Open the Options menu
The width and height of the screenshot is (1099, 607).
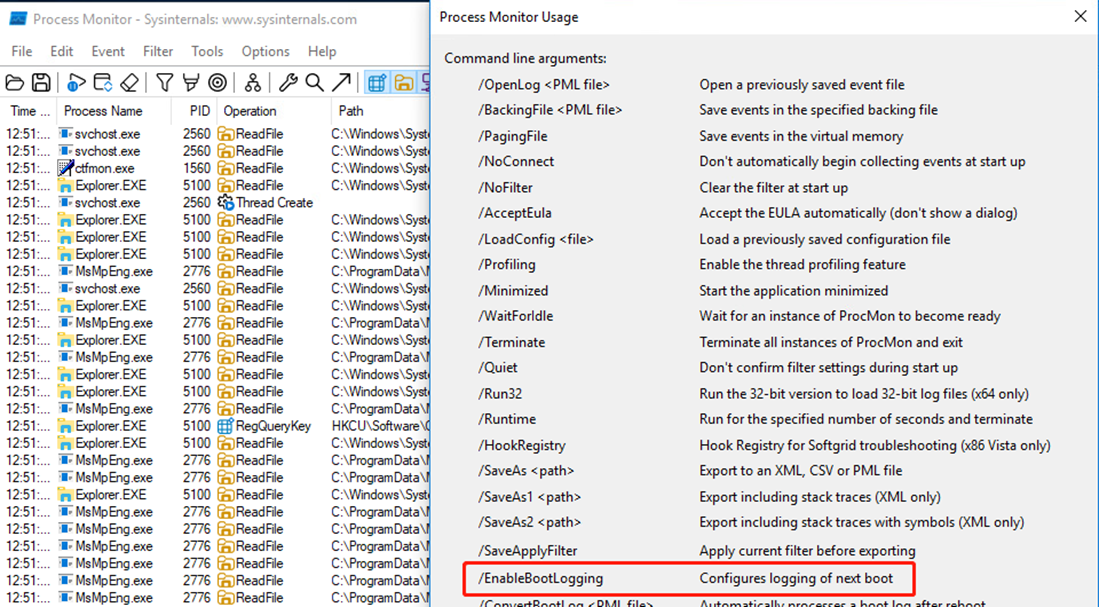click(265, 51)
